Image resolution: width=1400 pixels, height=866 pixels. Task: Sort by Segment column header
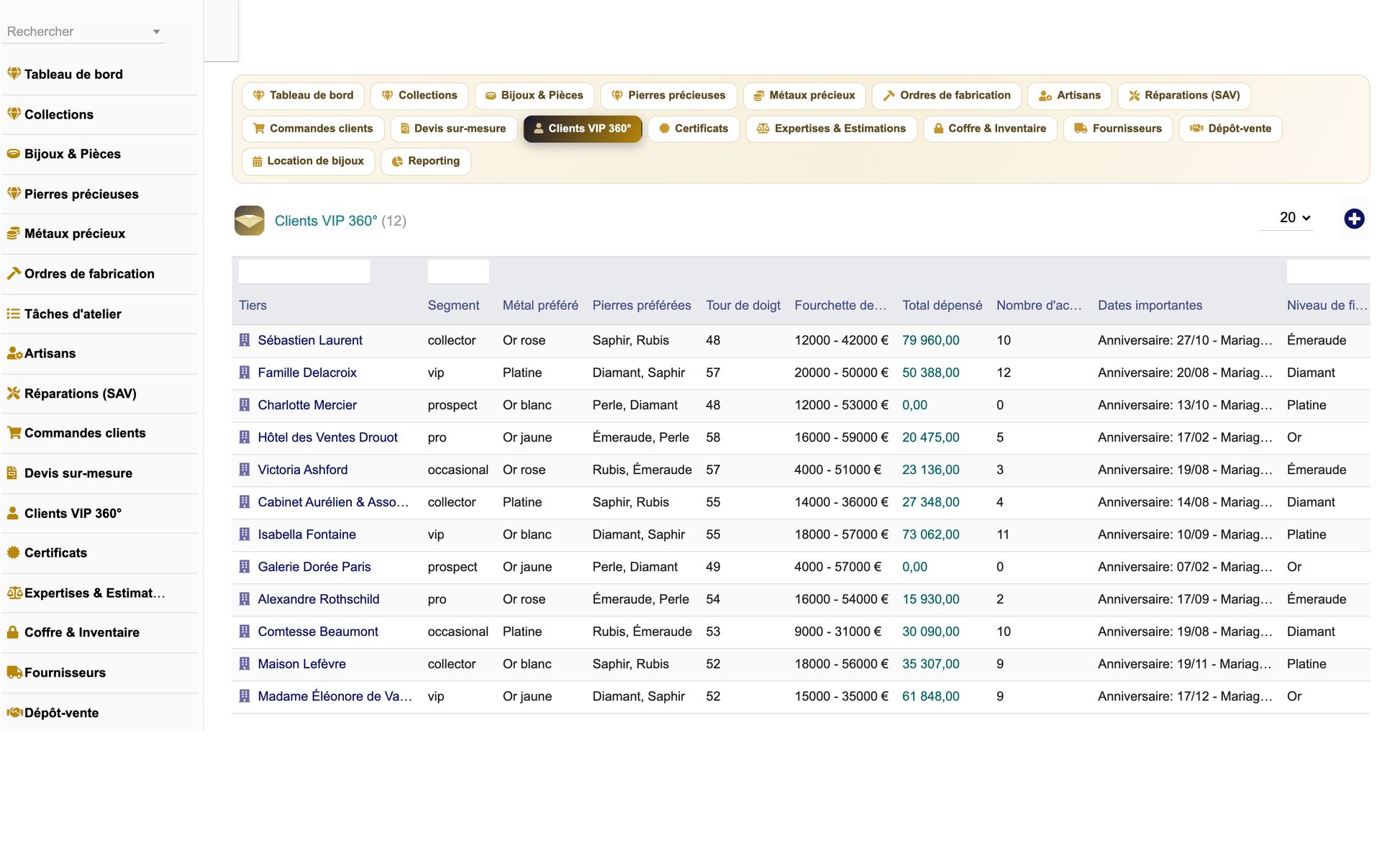point(453,305)
